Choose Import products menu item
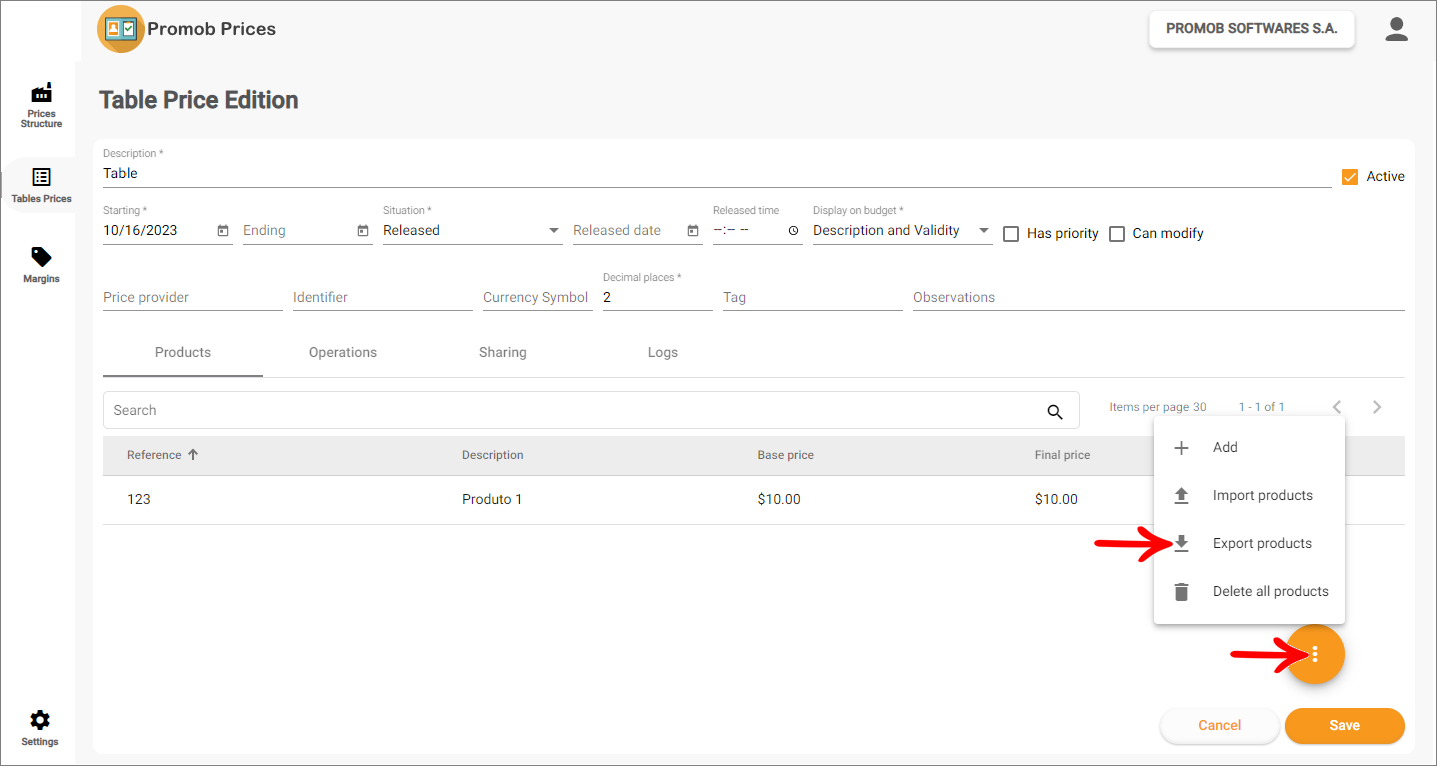The height and width of the screenshot is (767, 1437). click(1249, 496)
